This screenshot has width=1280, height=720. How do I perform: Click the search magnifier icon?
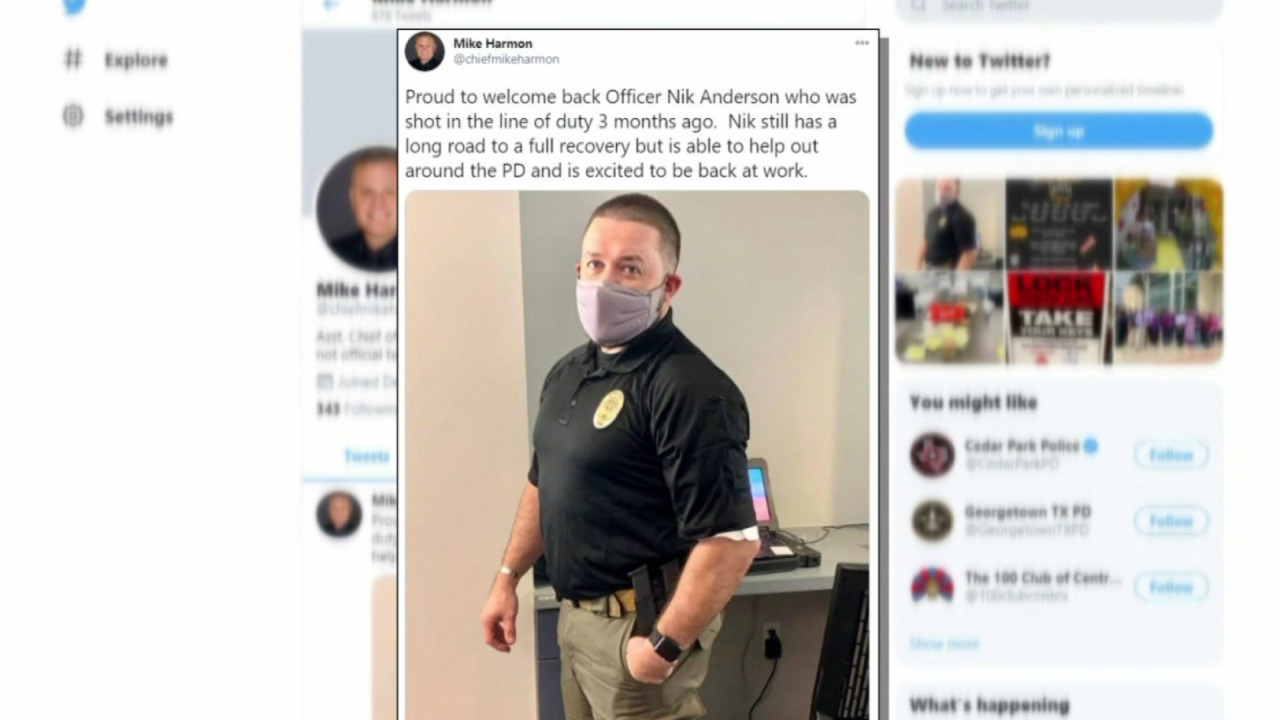(x=920, y=6)
